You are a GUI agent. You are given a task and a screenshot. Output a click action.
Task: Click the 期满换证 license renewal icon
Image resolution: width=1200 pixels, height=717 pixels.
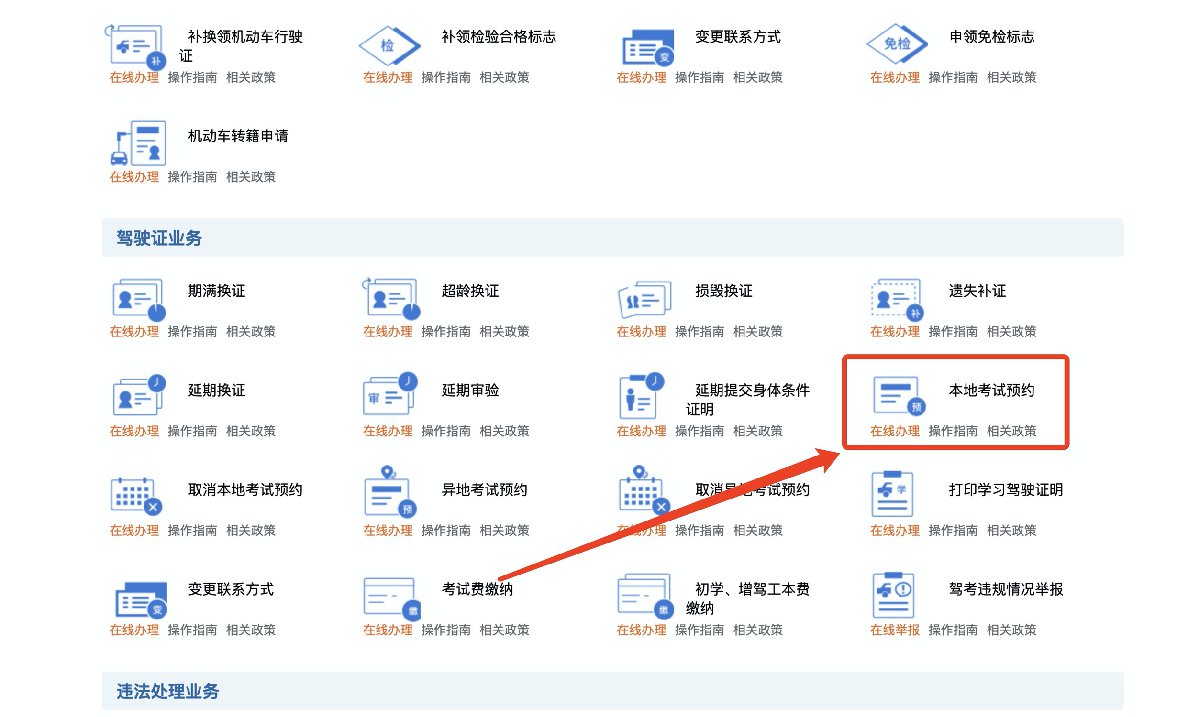[137, 298]
